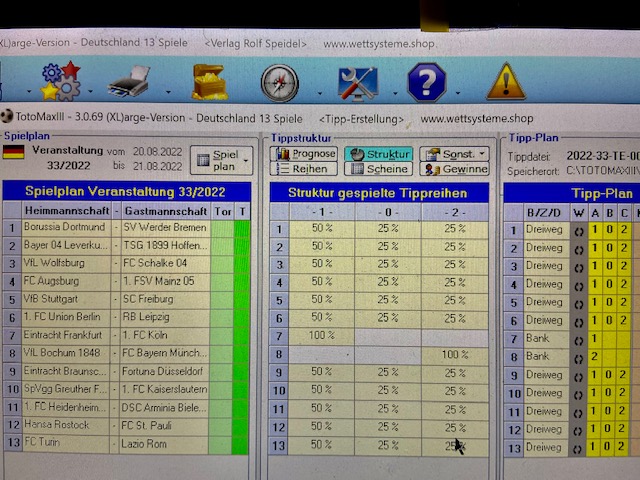Click the Gastmannschaft column header
This screenshot has height=480, width=640.
click(x=165, y=211)
